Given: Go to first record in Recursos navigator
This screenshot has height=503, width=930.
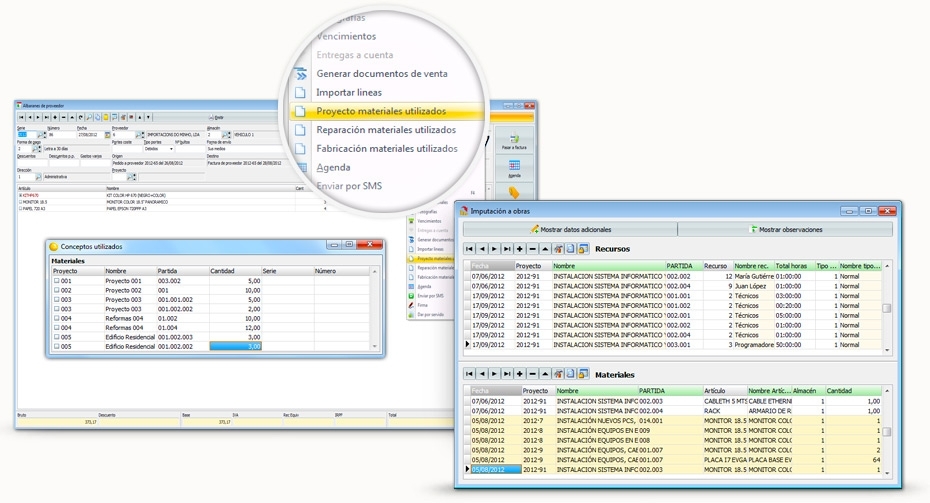Looking at the screenshot, I should click(469, 249).
